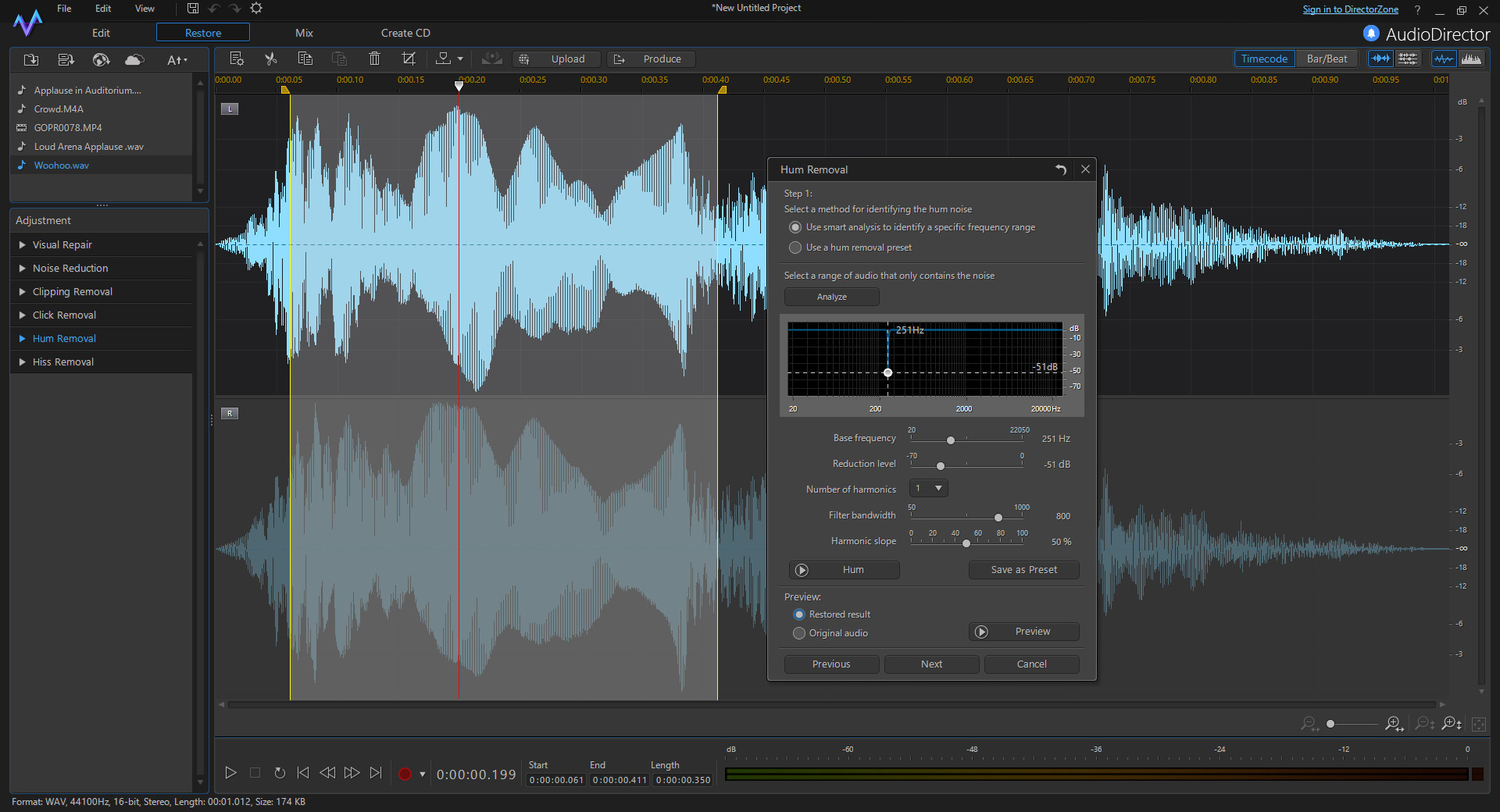Select 'Use smart analysis' radio option
Viewport: 1500px width, 812px height.
795,227
